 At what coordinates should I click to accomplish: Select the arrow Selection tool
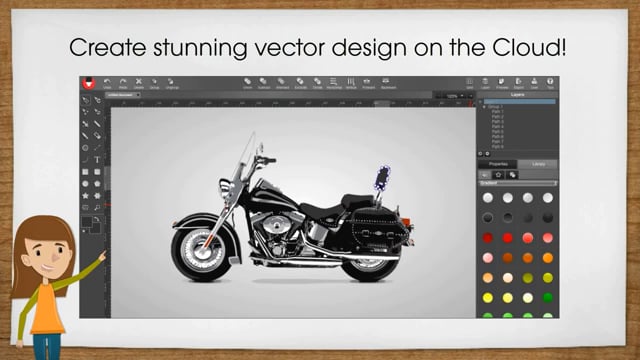pos(85,100)
